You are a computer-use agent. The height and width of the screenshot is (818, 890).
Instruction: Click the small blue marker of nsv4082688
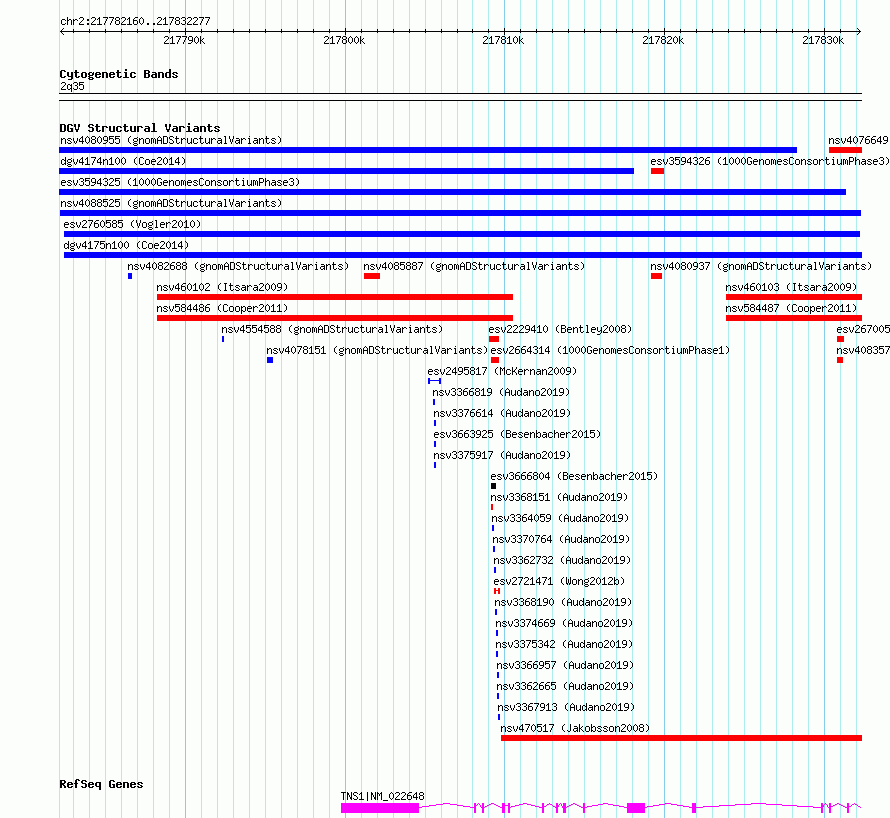coord(130,276)
